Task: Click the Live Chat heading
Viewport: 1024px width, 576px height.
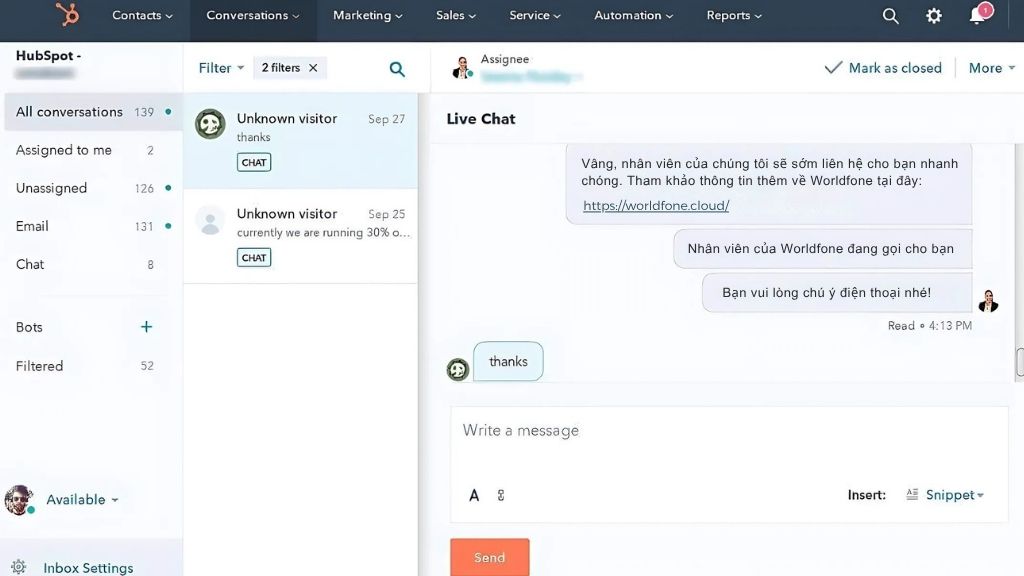Action: coord(481,119)
